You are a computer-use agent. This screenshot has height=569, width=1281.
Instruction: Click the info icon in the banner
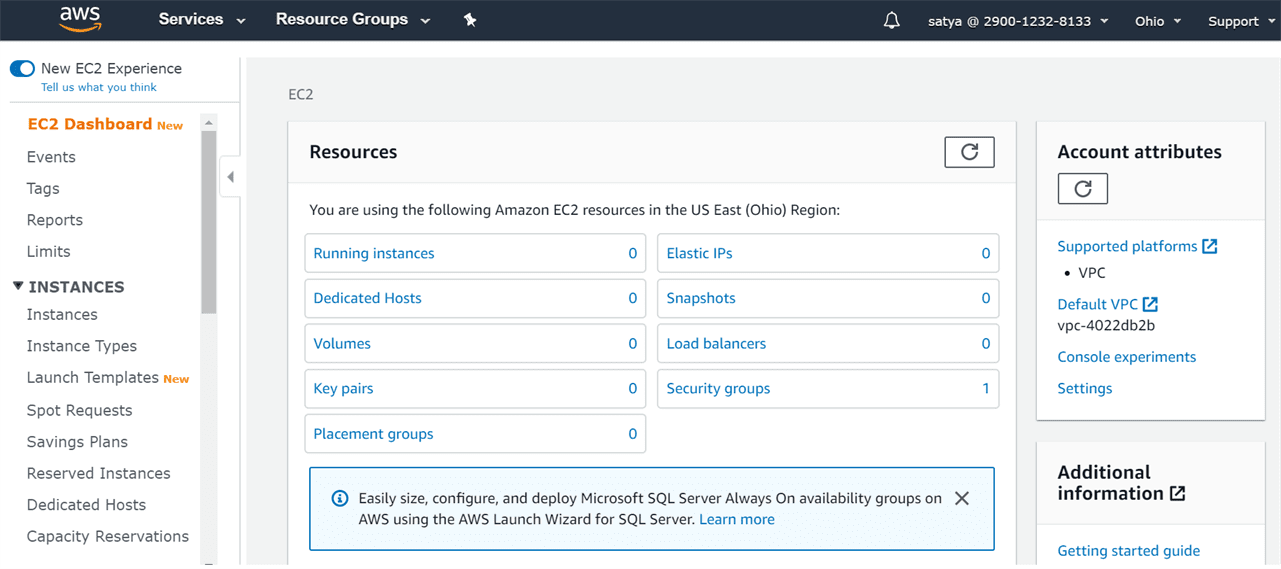[x=340, y=498]
